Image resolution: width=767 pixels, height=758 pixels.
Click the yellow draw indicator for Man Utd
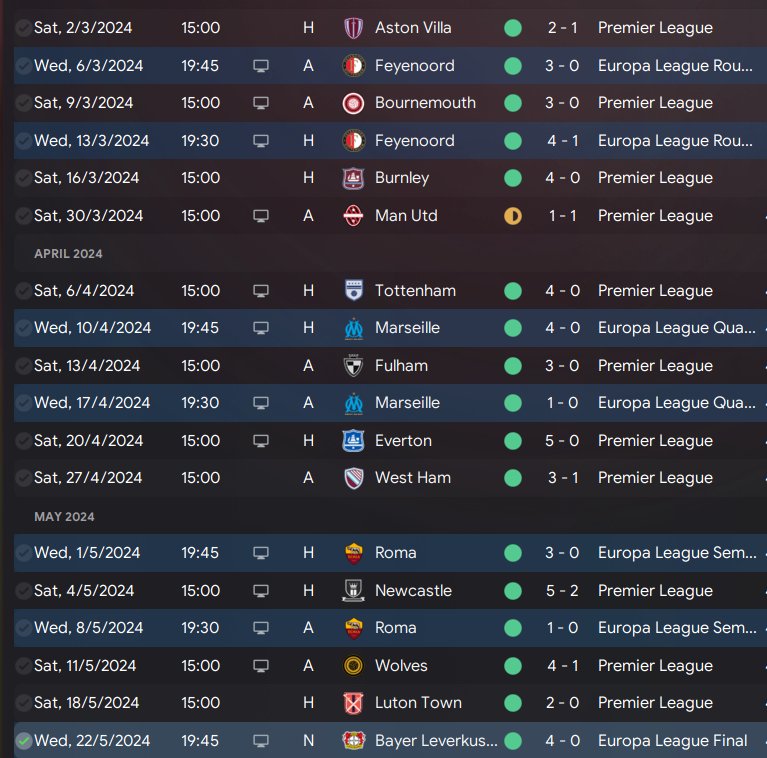click(513, 216)
